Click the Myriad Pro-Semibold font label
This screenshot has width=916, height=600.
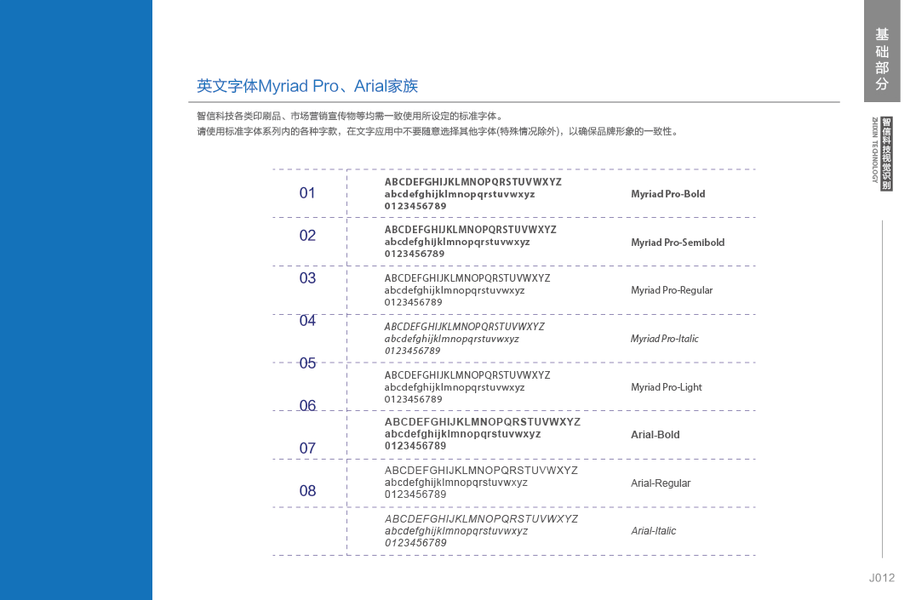[x=678, y=242]
